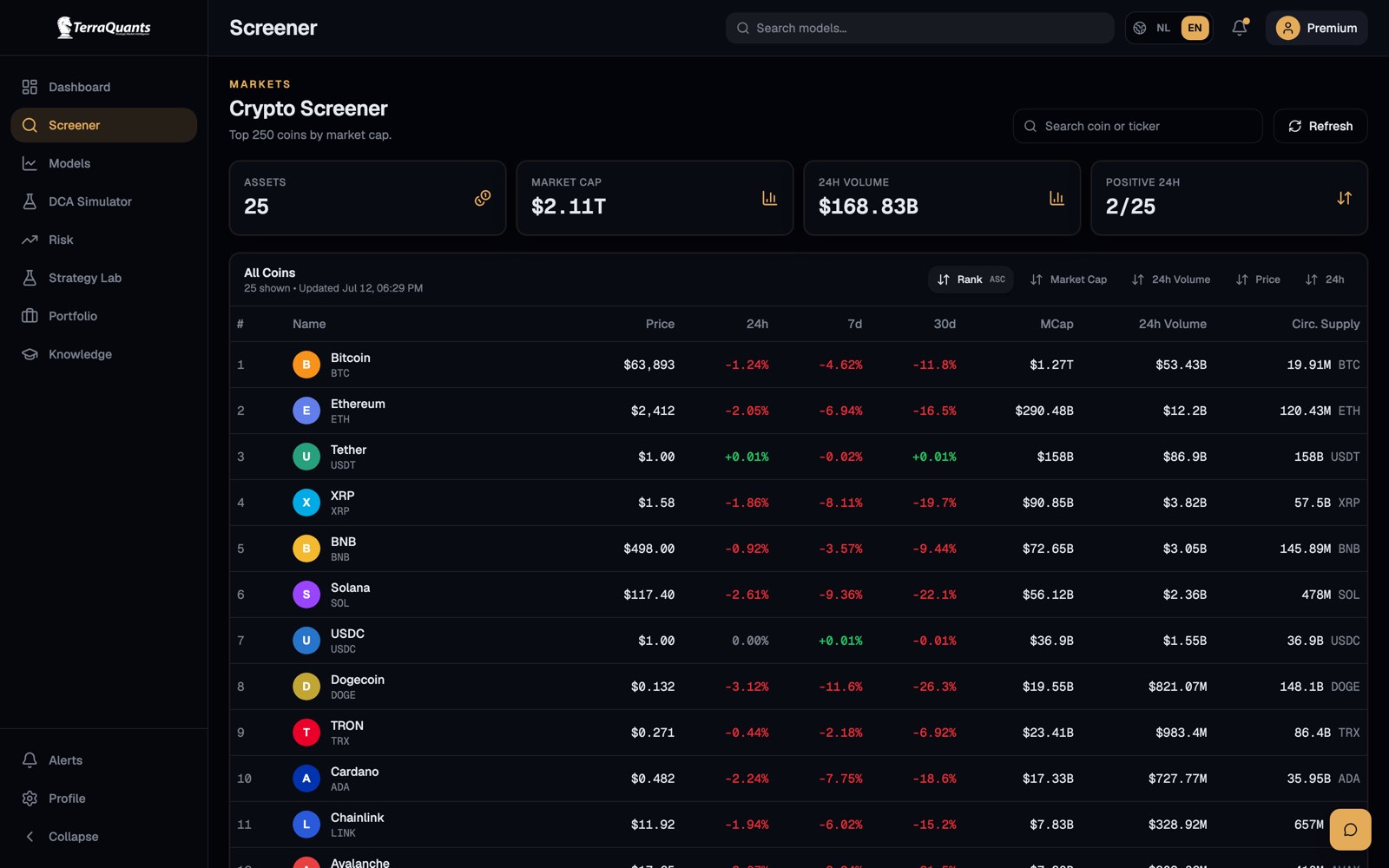Open the Premium account menu
Screen dimensions: 1389x868
1316,28
